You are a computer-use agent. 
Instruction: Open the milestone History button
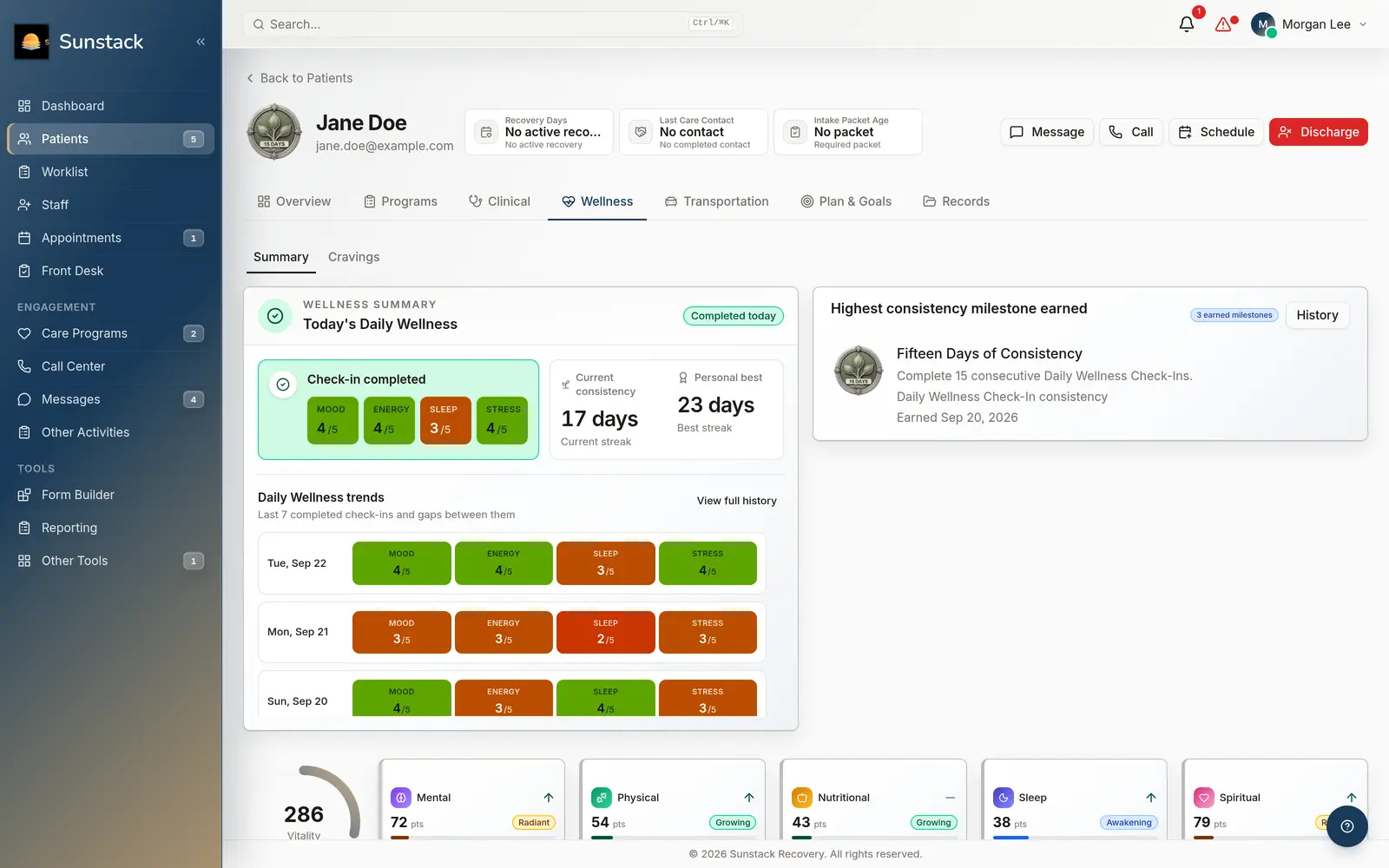coord(1317,315)
